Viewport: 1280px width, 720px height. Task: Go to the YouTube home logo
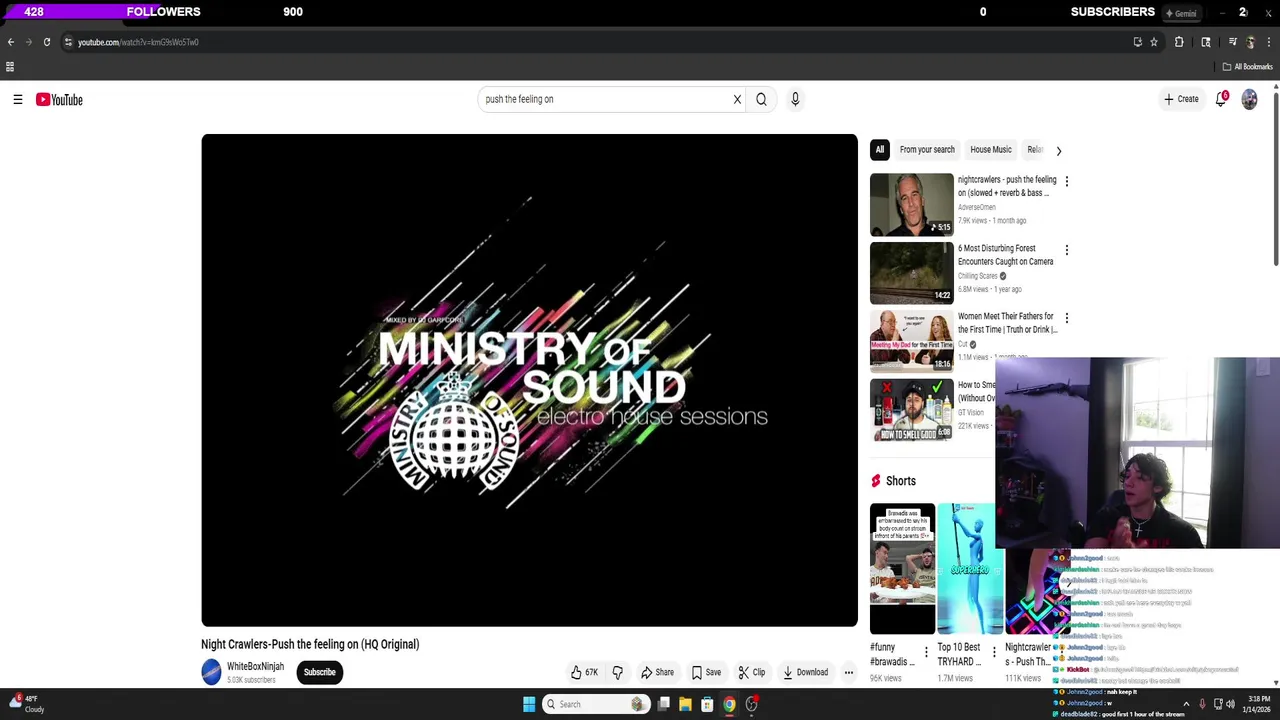point(59,99)
